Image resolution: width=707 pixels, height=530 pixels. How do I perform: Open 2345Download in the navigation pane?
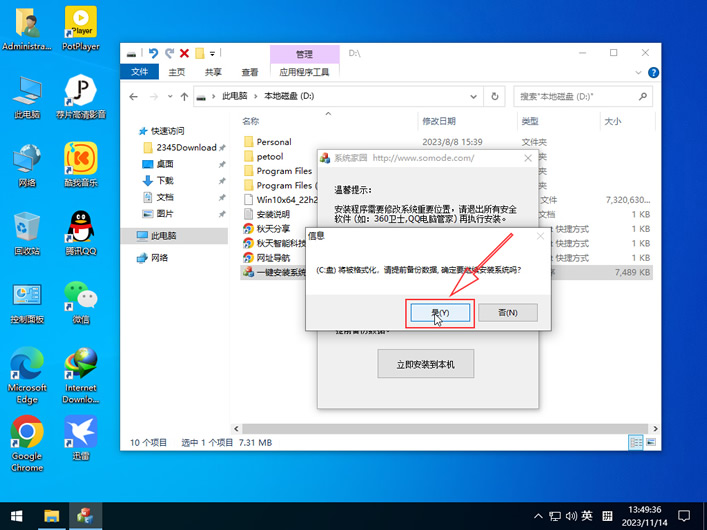(x=186, y=147)
